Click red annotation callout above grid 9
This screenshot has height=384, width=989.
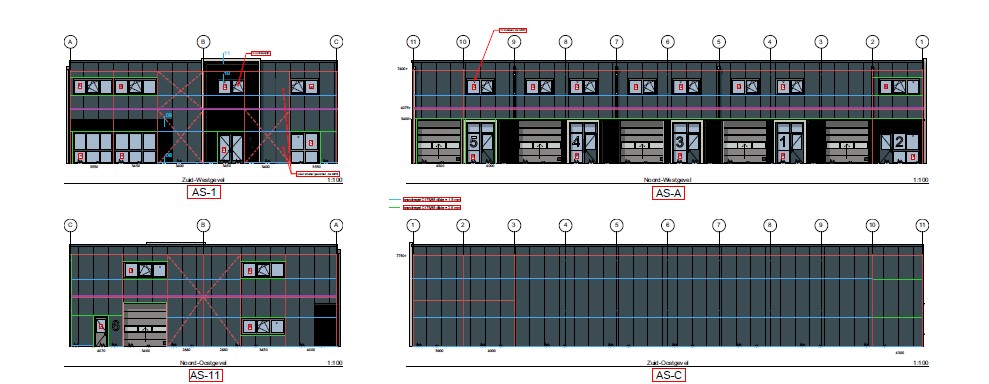(512, 30)
